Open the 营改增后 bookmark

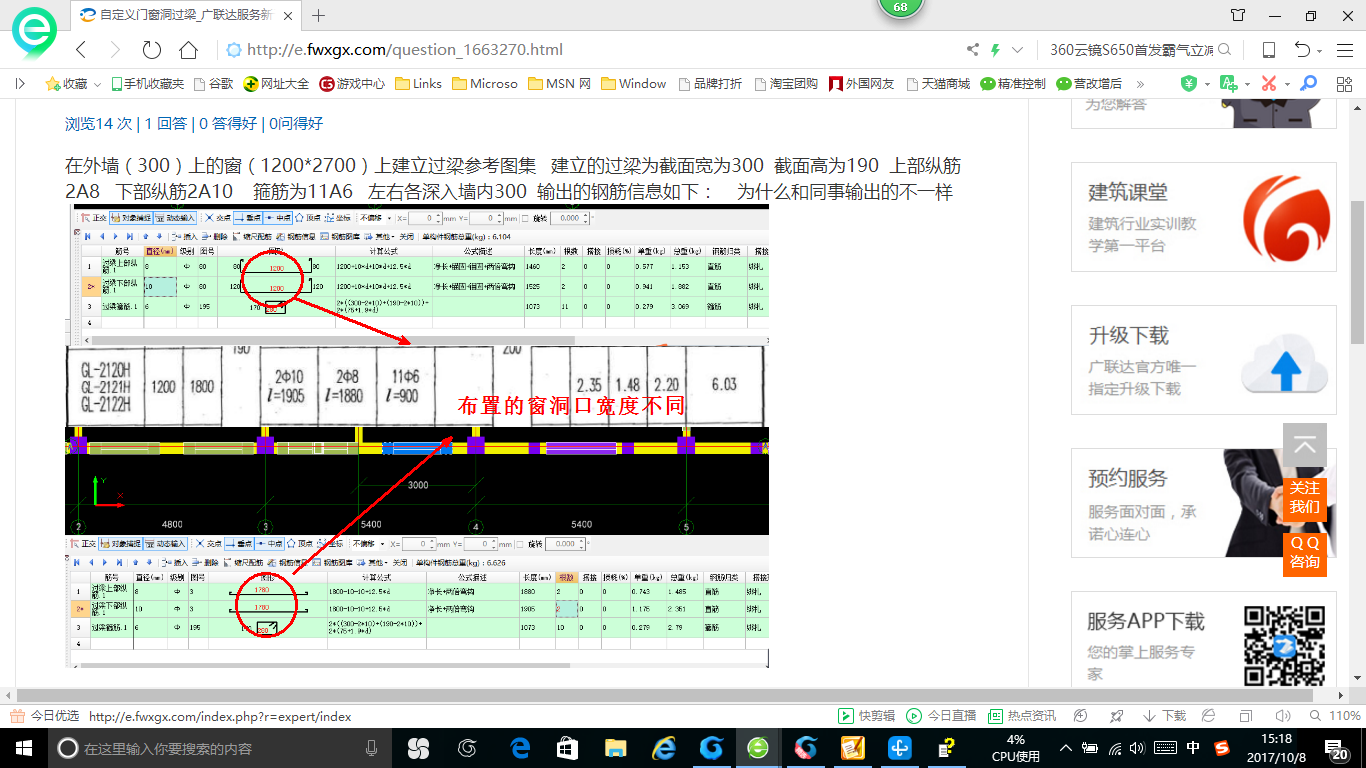pyautogui.click(x=1089, y=84)
